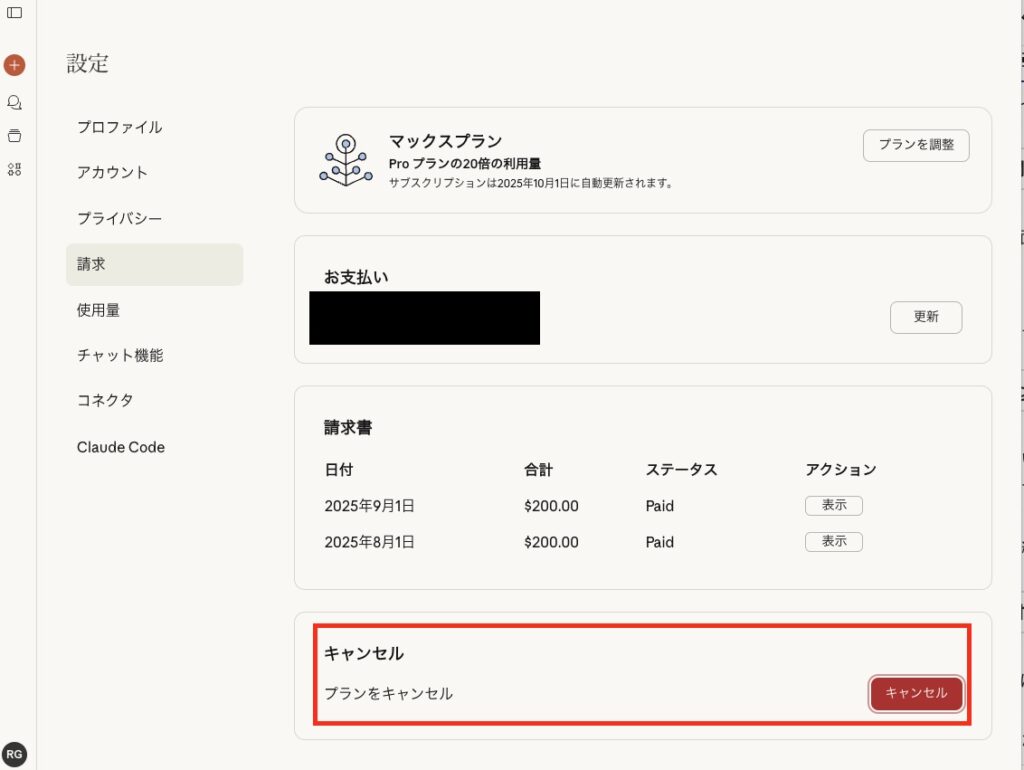The width and height of the screenshot is (1024, 770).
Task: Click the マックスプラン plan illustration icon
Action: click(345, 159)
